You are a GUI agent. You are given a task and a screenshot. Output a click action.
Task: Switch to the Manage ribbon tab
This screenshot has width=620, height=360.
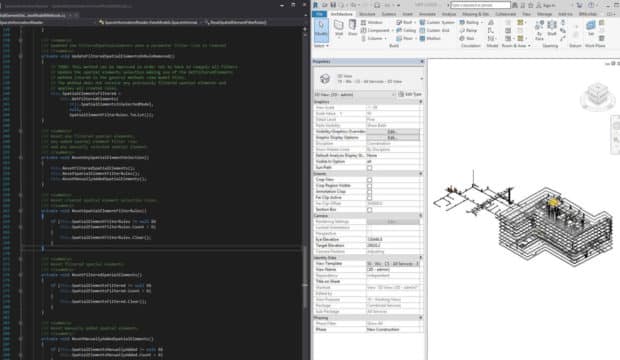pos(544,14)
